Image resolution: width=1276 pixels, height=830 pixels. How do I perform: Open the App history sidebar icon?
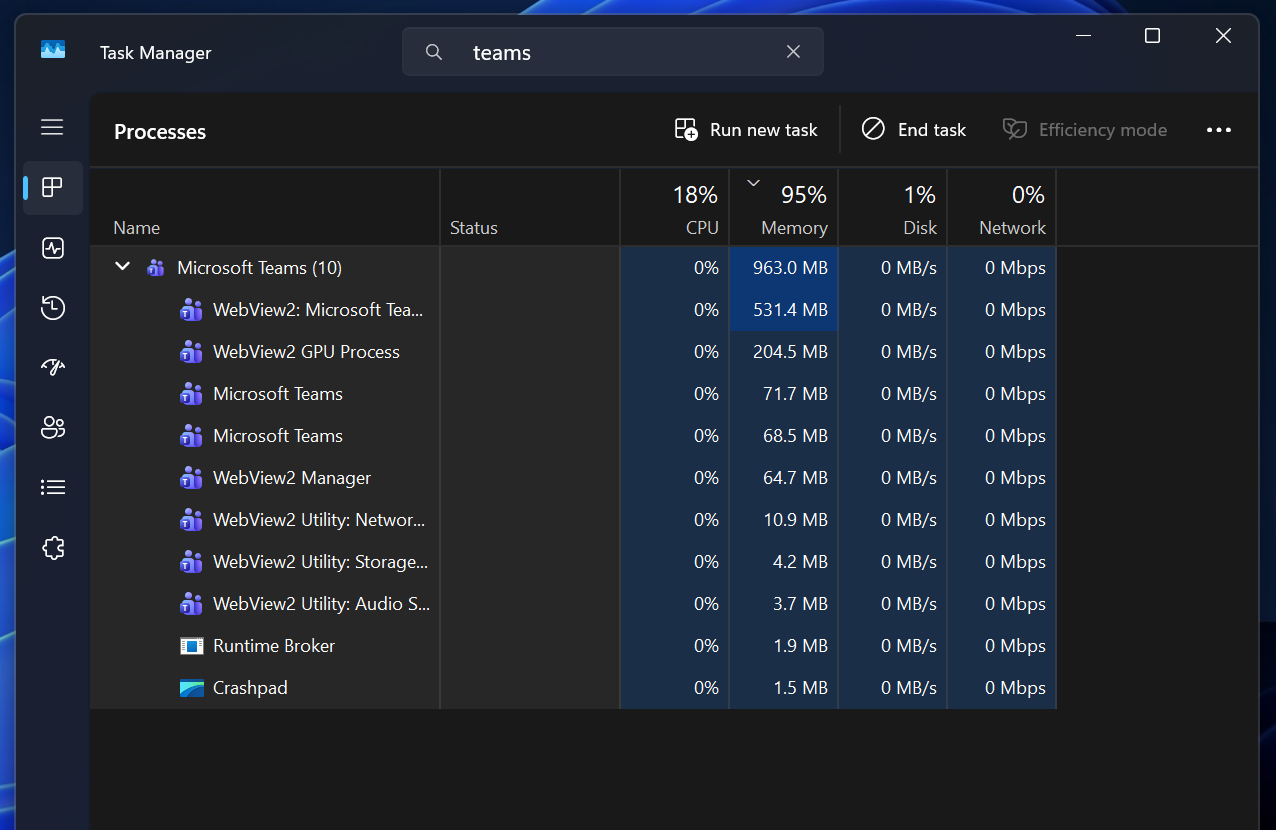pyautogui.click(x=53, y=308)
